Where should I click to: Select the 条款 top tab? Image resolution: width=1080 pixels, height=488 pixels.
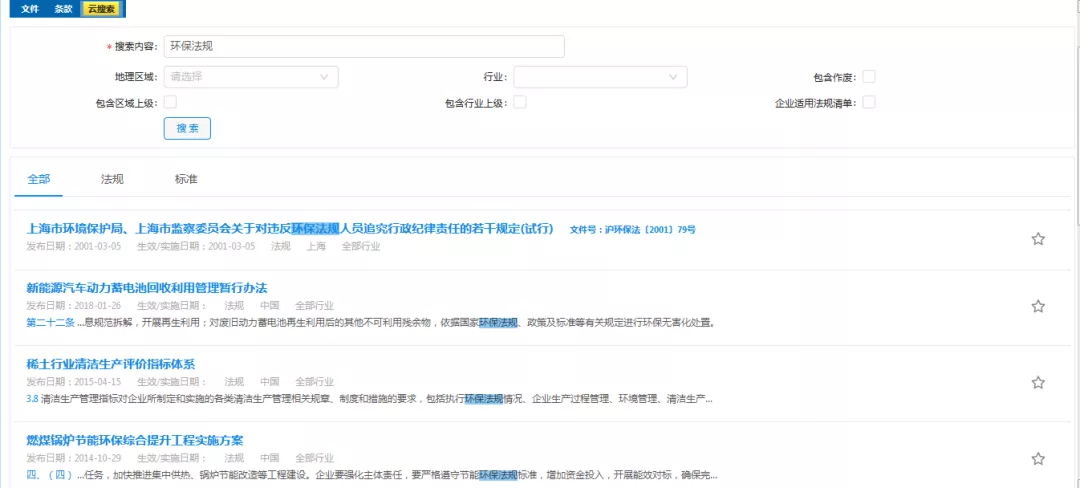[63, 8]
